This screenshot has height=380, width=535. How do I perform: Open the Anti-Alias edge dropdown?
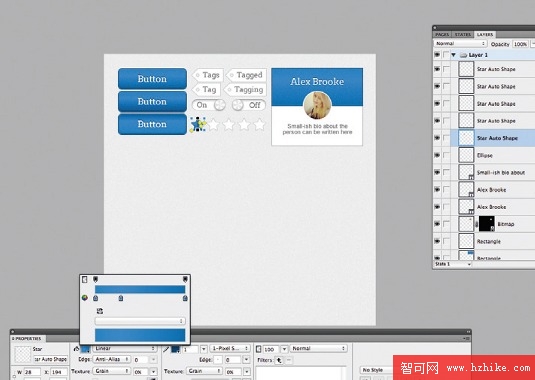point(112,360)
